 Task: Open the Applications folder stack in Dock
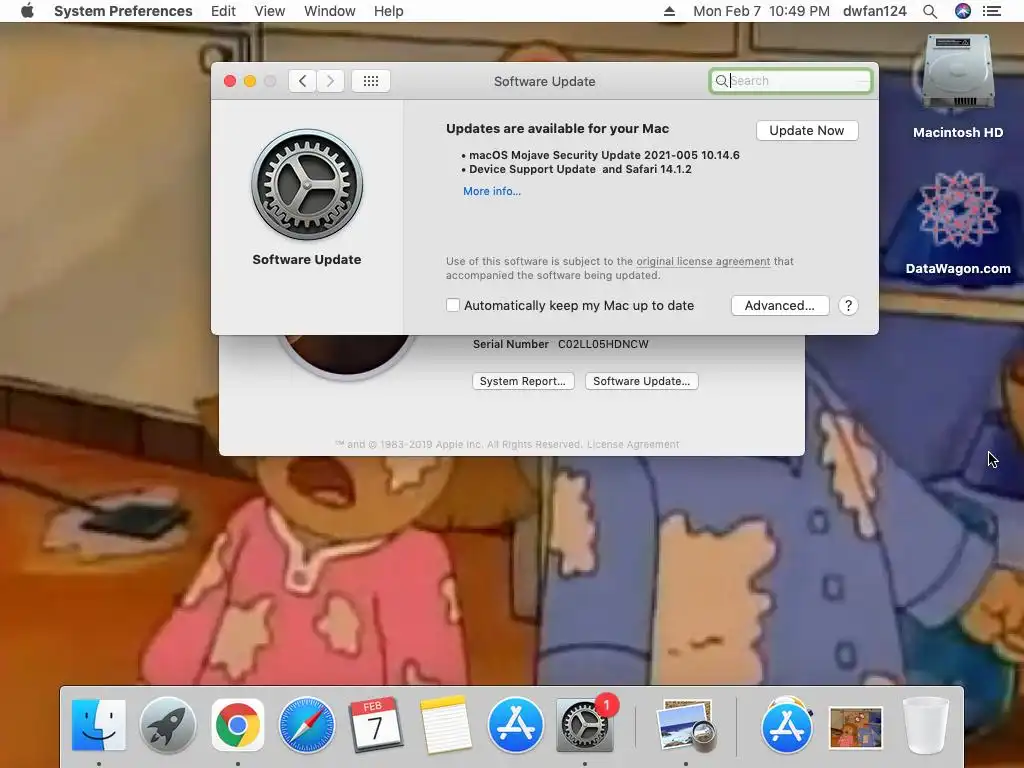786,725
